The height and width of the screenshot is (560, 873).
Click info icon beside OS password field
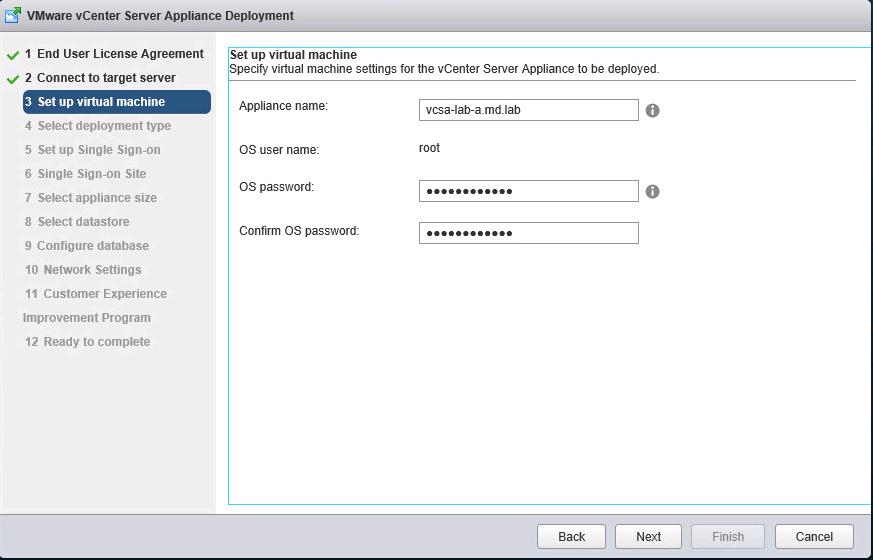coord(652,191)
